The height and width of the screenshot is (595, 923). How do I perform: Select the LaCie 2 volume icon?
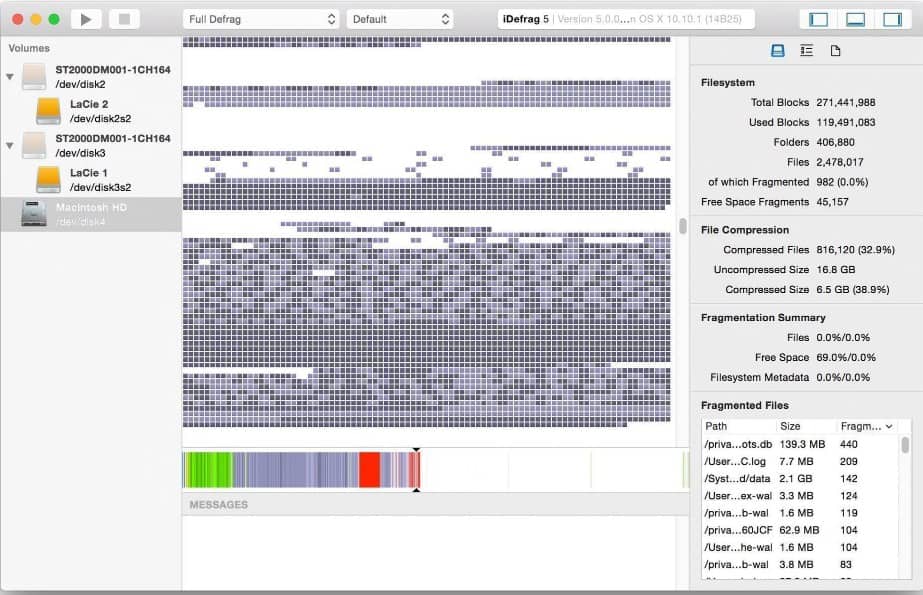tap(48, 111)
